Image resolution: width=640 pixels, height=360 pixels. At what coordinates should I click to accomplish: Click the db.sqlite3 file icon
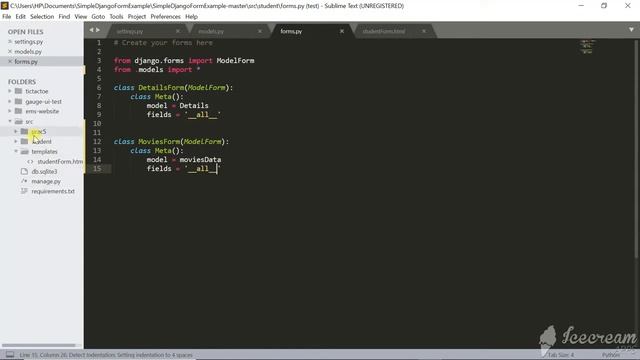(x=24, y=171)
